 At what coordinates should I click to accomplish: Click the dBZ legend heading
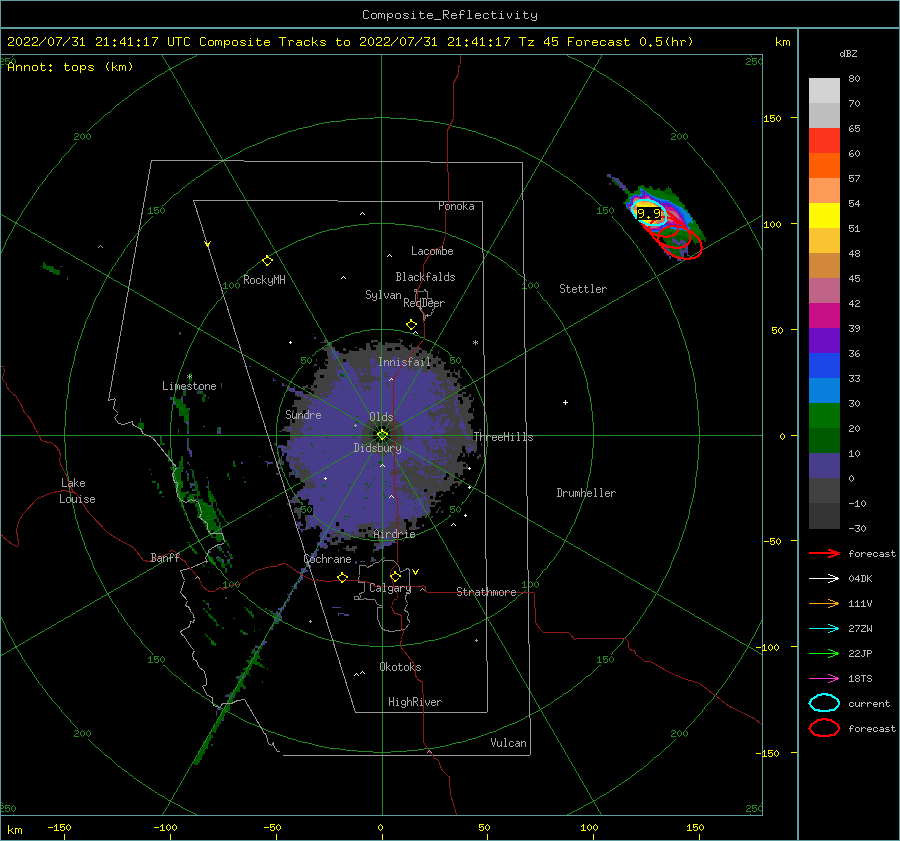[x=848, y=53]
